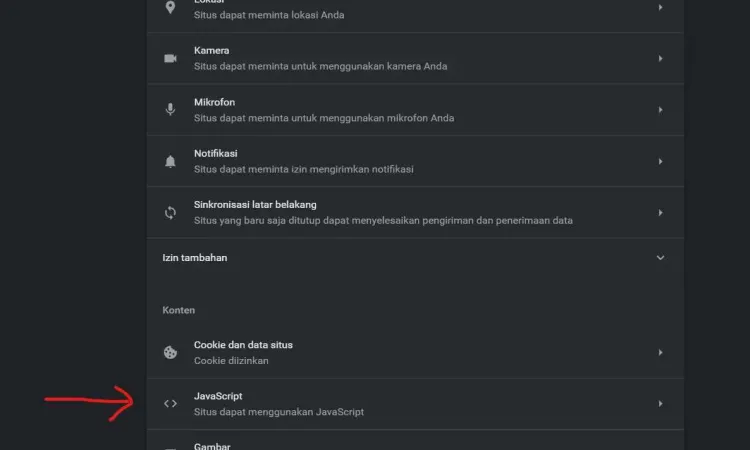Open the Gambar entry at bottom
750x450 pixels.
[415, 440]
